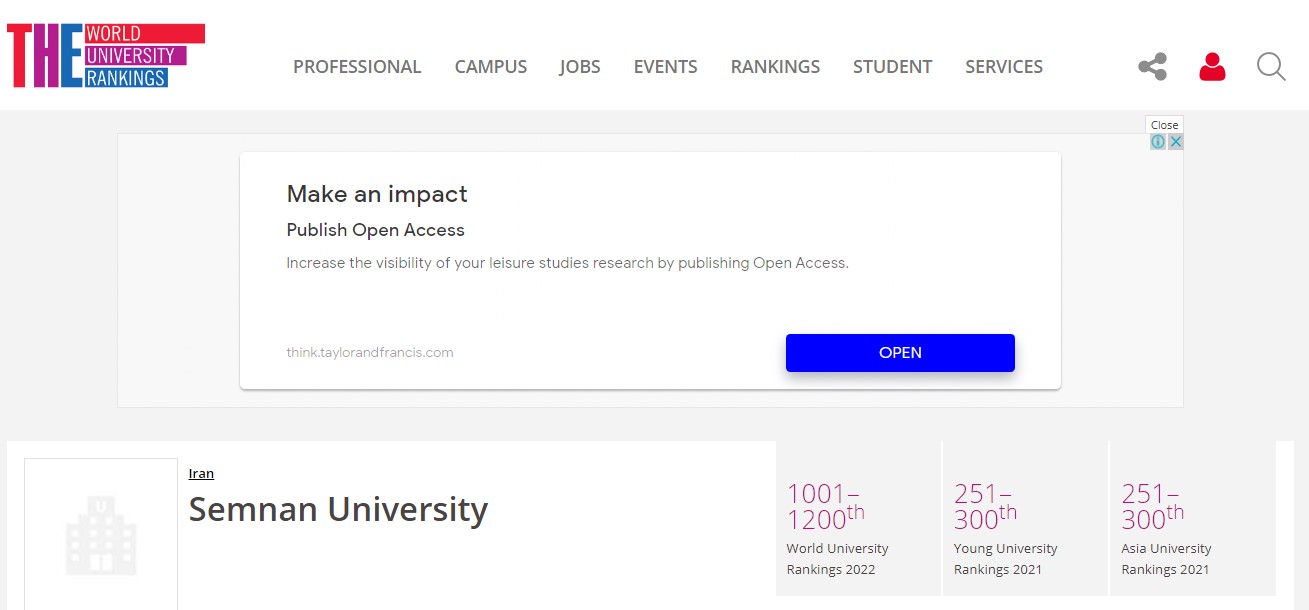
Task: Open the EVENTS menu
Action: (x=666, y=67)
